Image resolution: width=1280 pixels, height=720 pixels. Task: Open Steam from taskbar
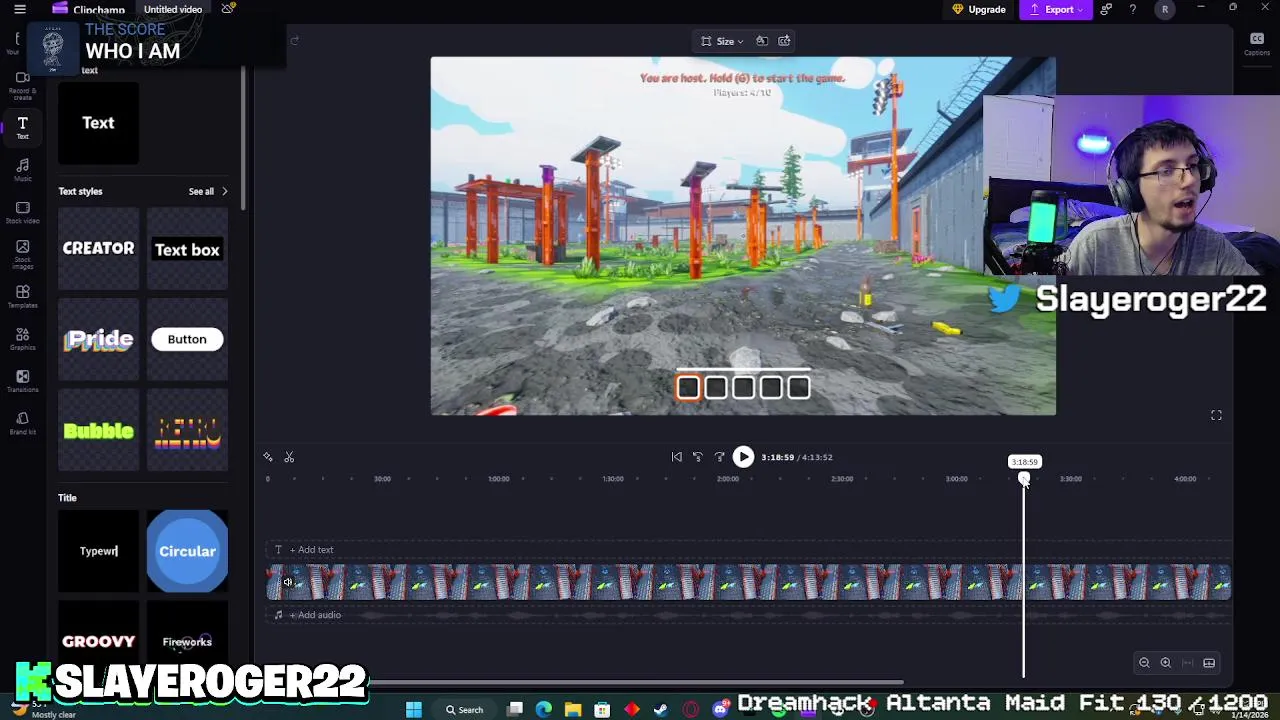point(660,710)
